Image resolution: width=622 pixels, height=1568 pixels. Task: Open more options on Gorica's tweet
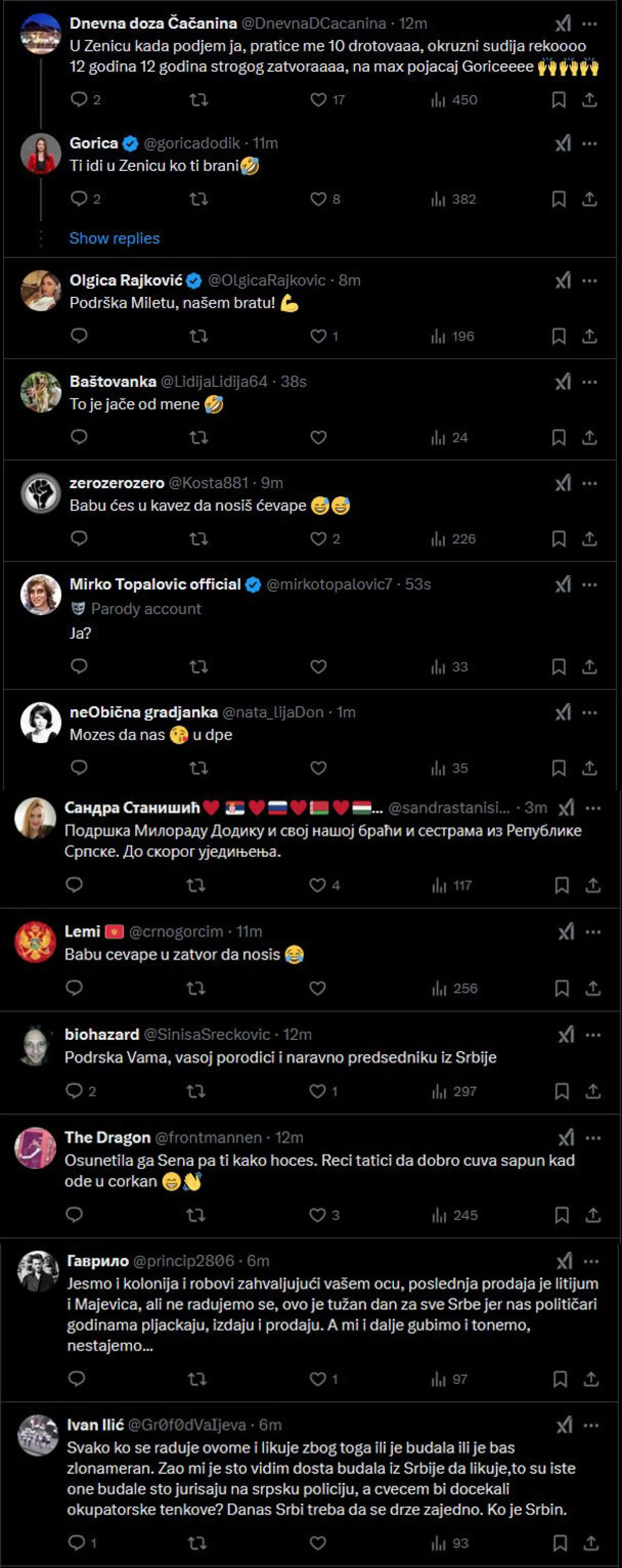tap(590, 144)
